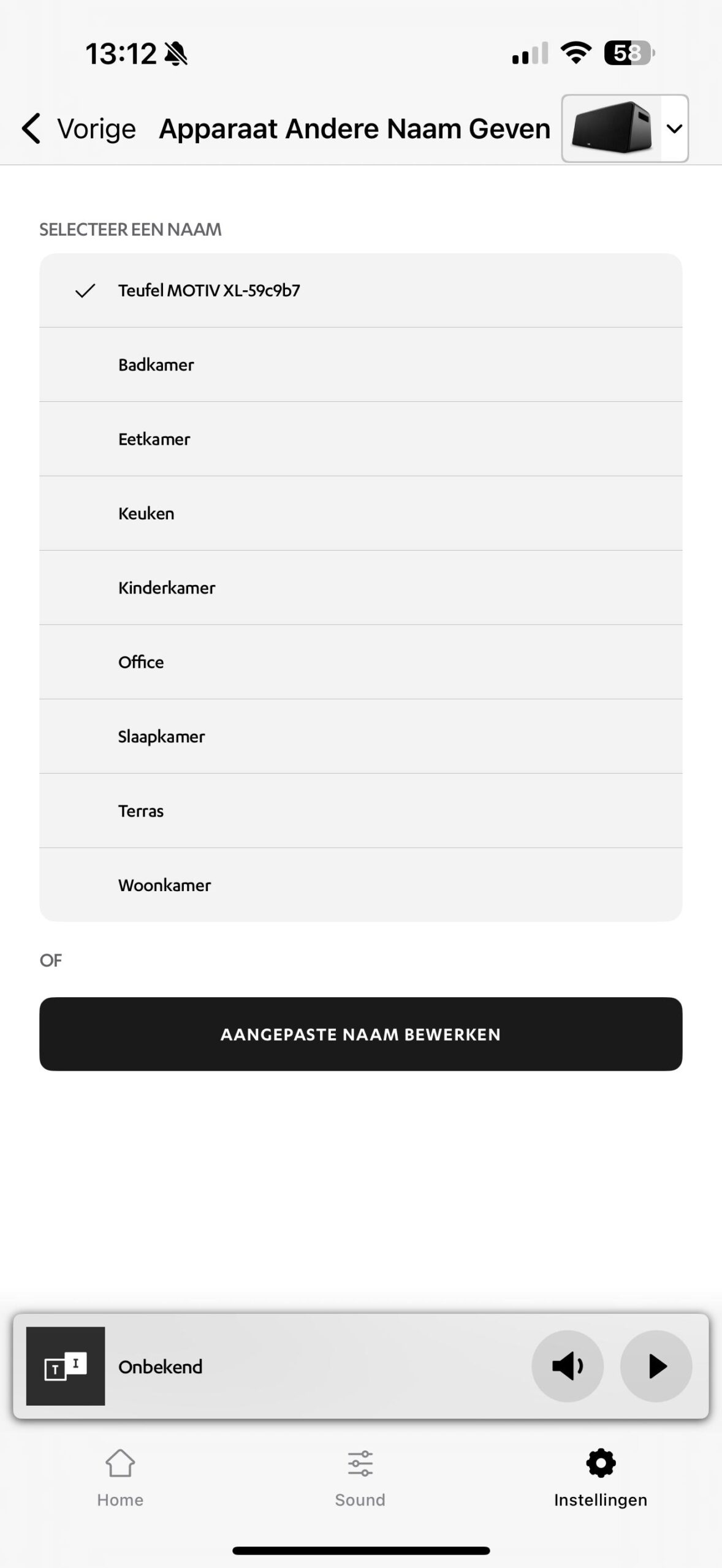The height and width of the screenshot is (1568, 722).
Task: Tap the Vorige back link
Action: [96, 129]
